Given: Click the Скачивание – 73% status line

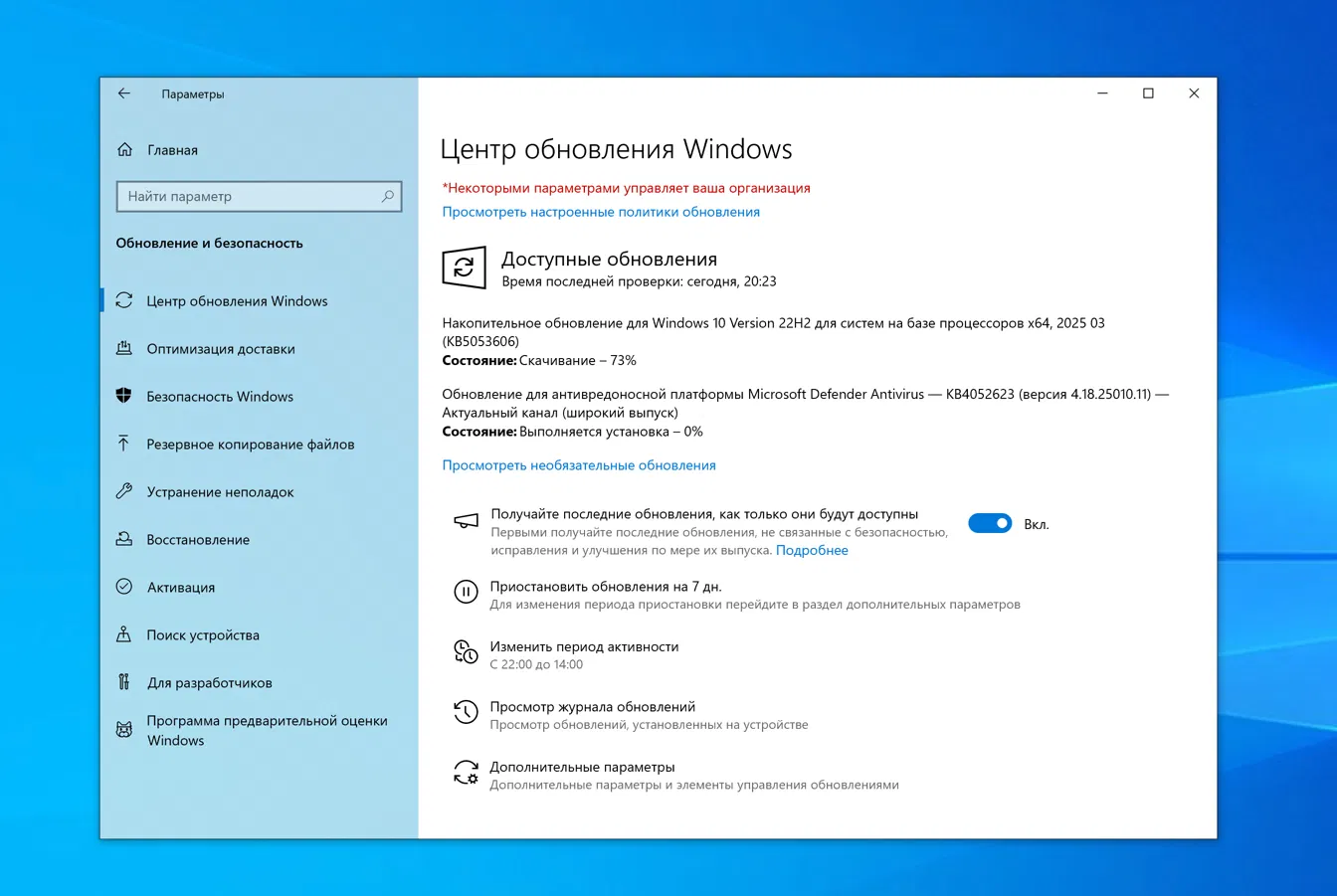Looking at the screenshot, I should click(x=539, y=360).
